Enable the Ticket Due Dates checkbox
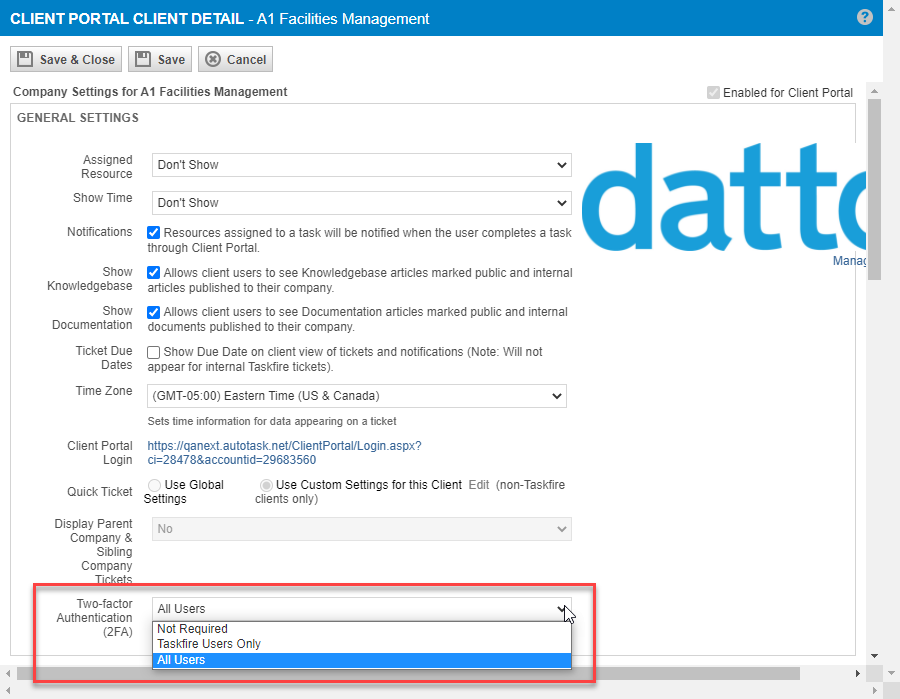This screenshot has width=900, height=699. pos(153,352)
